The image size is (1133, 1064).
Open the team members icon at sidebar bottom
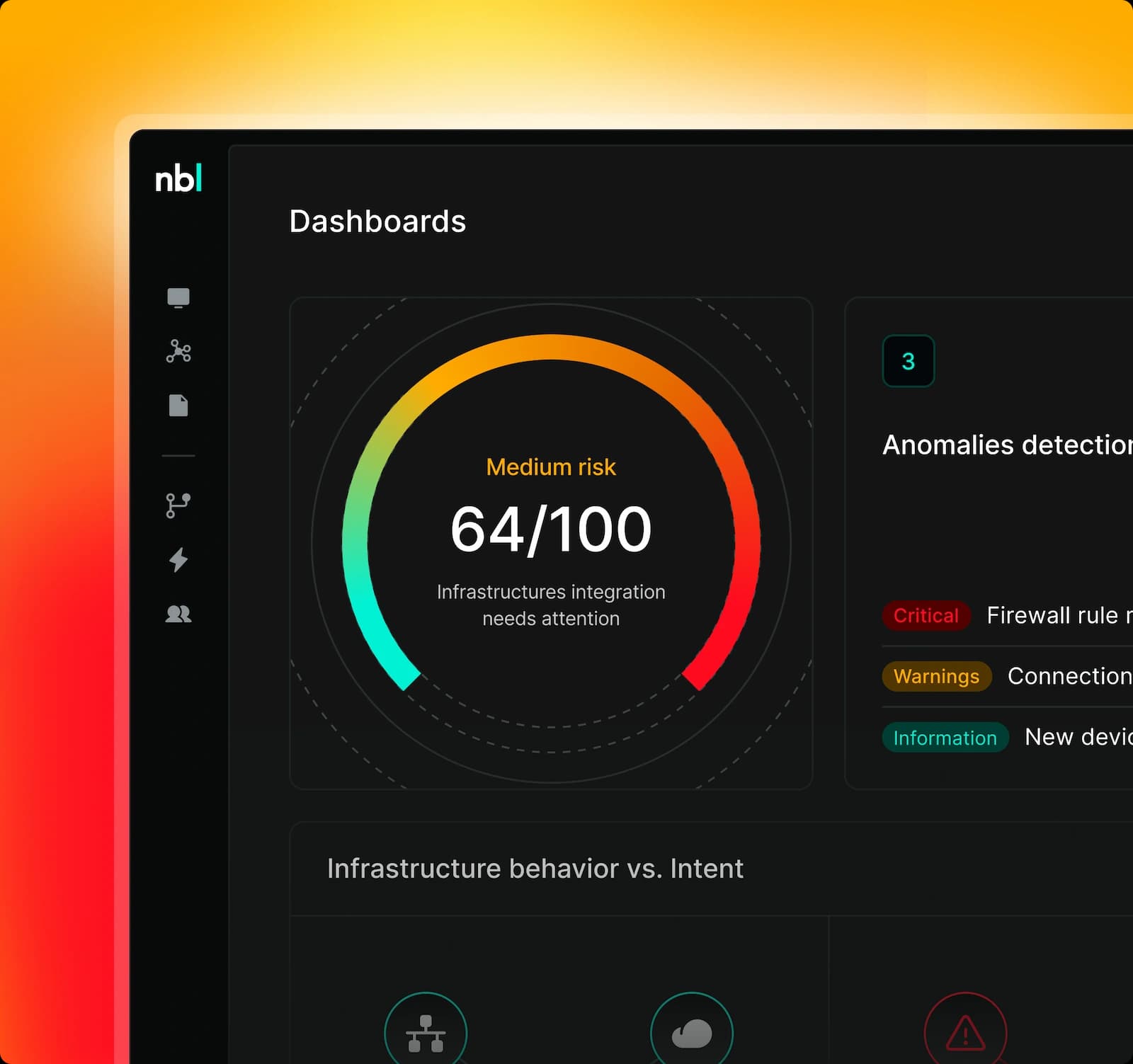tap(178, 614)
